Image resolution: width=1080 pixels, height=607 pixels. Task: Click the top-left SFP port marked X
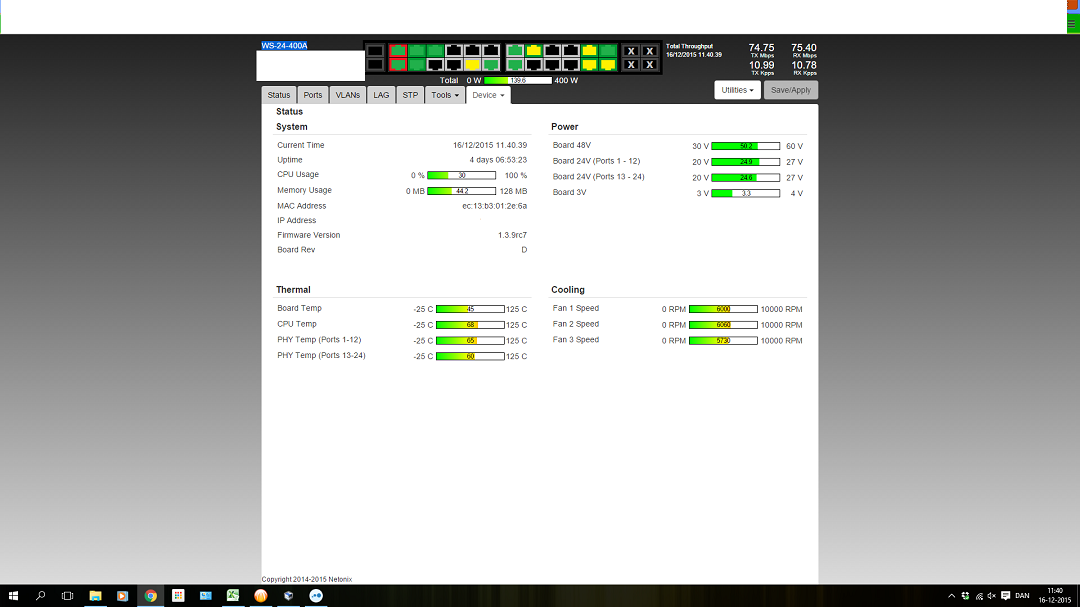pyautogui.click(x=631, y=51)
